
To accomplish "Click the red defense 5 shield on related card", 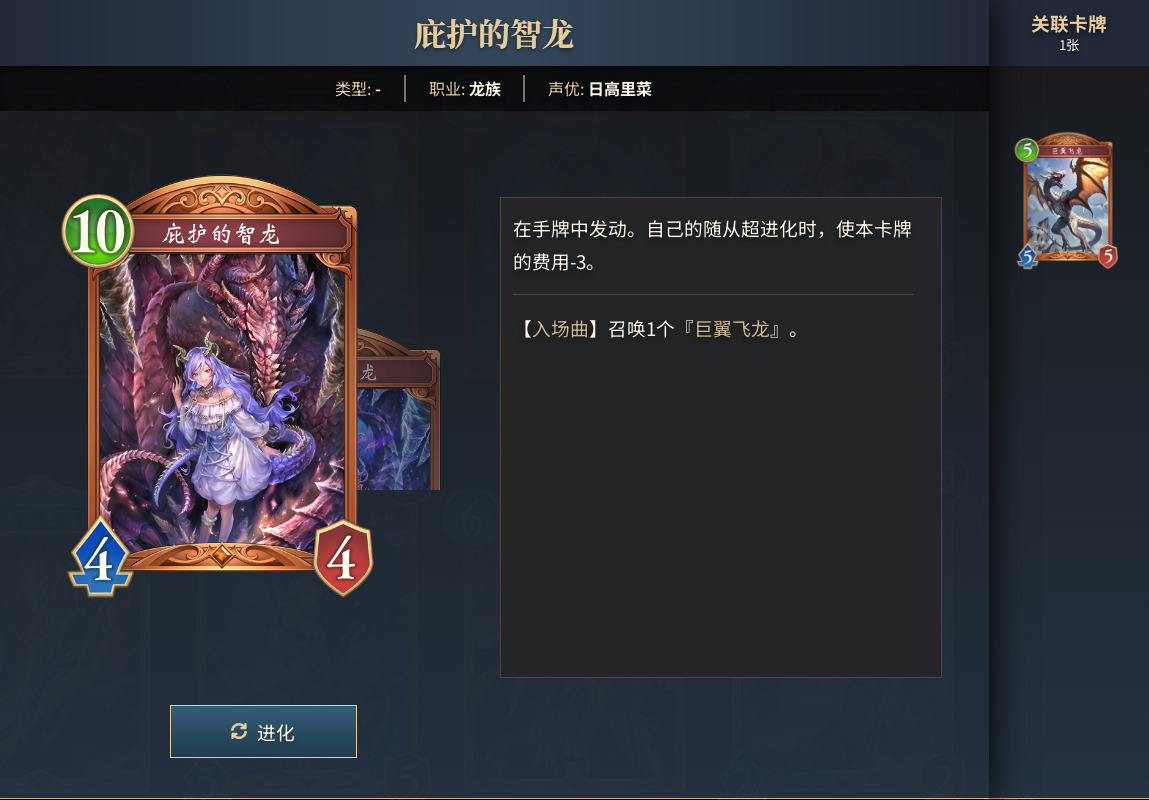I will pos(1106,256).
